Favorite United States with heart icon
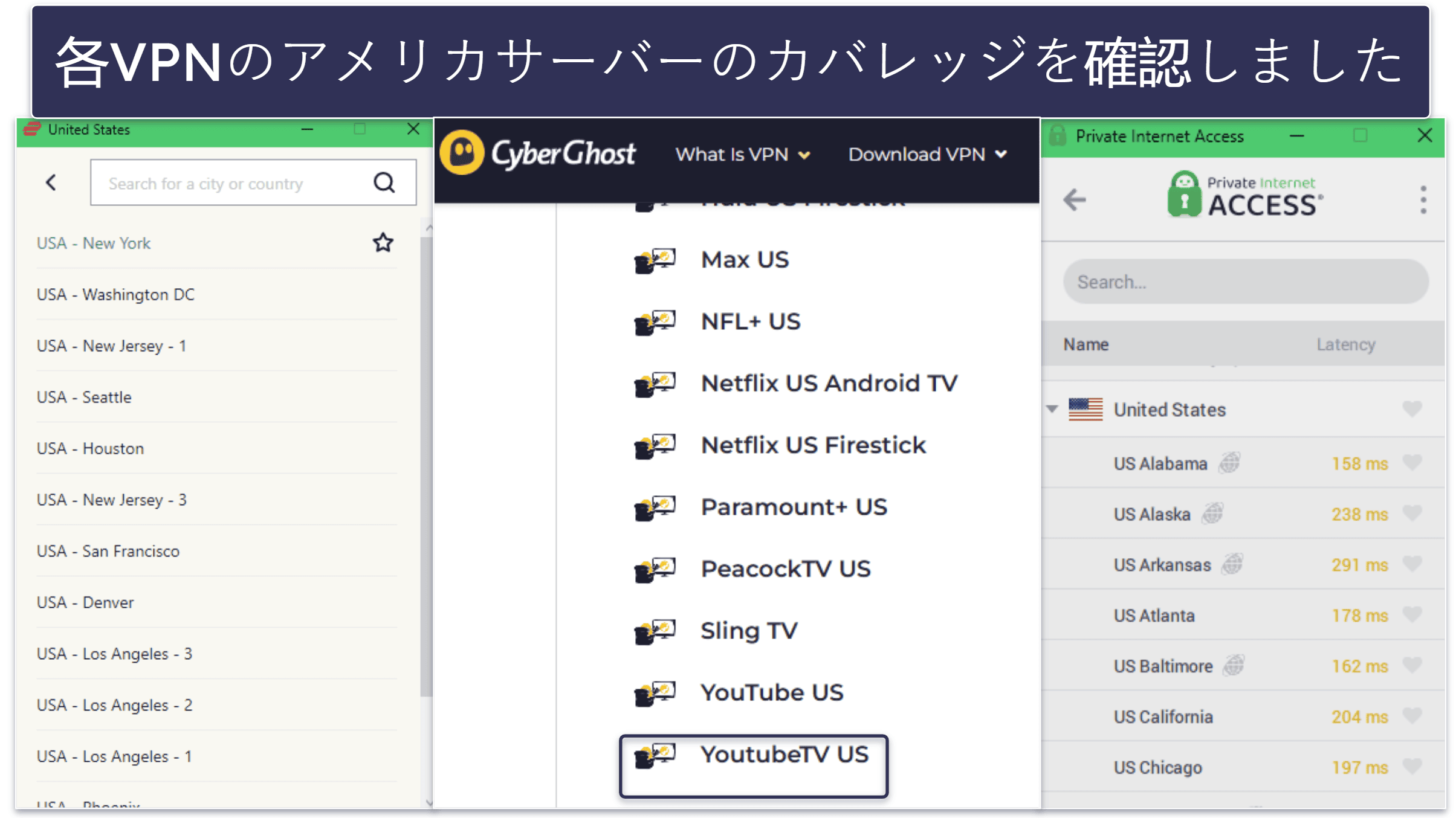The height and width of the screenshot is (818, 1456). pos(1412,409)
